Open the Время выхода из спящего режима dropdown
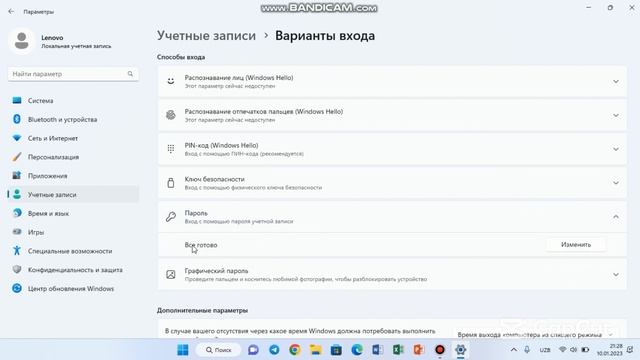The image size is (640, 360). [x=536, y=335]
